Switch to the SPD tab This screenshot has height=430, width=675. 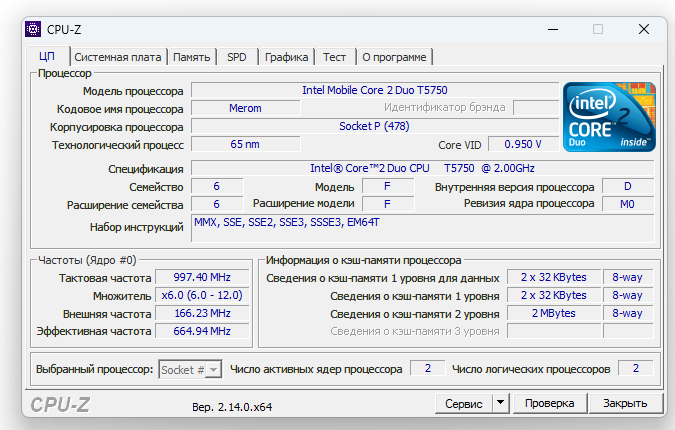tap(237, 57)
